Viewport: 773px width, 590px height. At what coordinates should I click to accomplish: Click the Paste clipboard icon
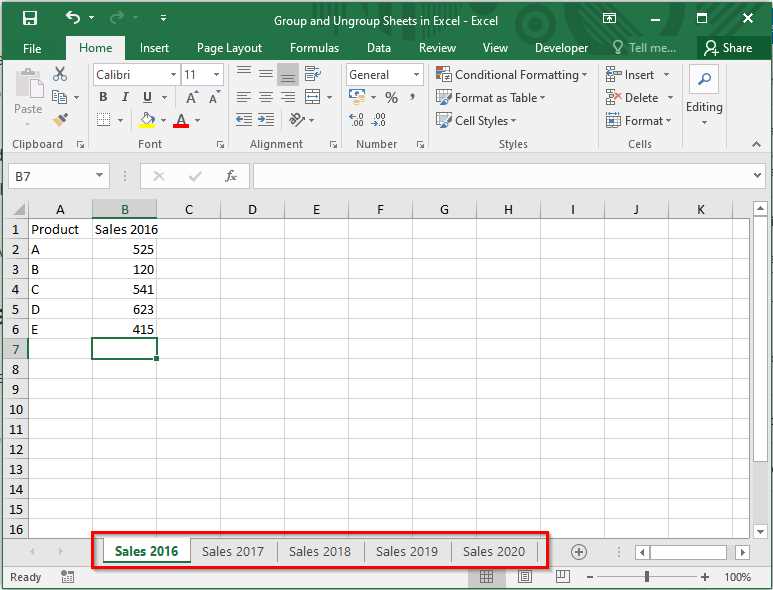point(29,84)
